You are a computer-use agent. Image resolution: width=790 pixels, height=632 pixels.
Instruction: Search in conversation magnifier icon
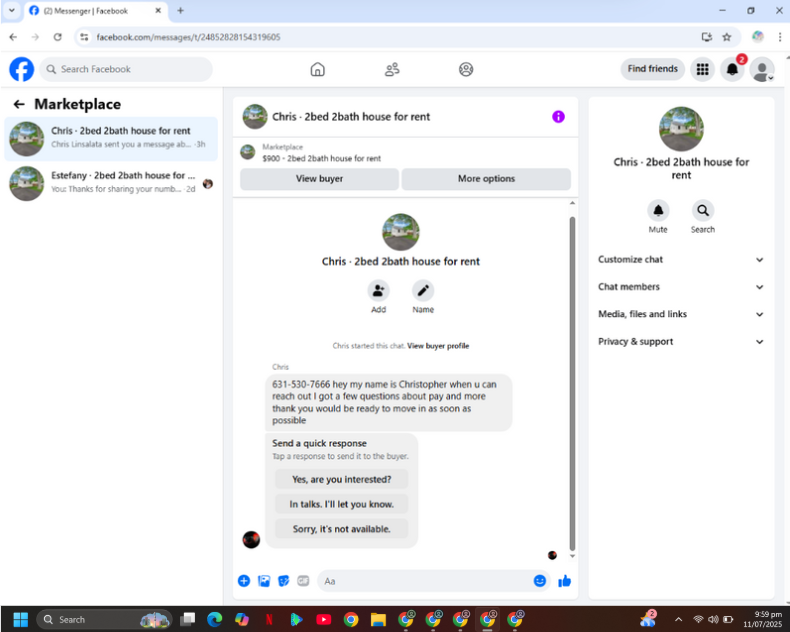coord(703,211)
